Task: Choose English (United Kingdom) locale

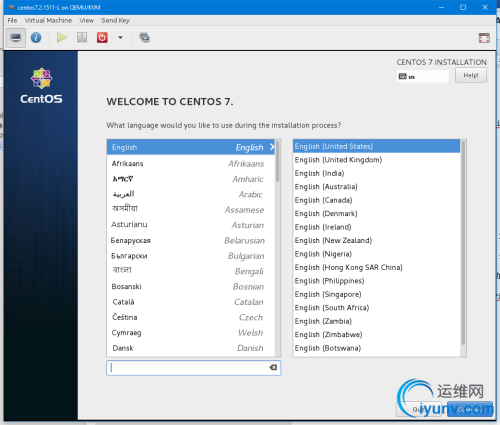Action: 377,160
